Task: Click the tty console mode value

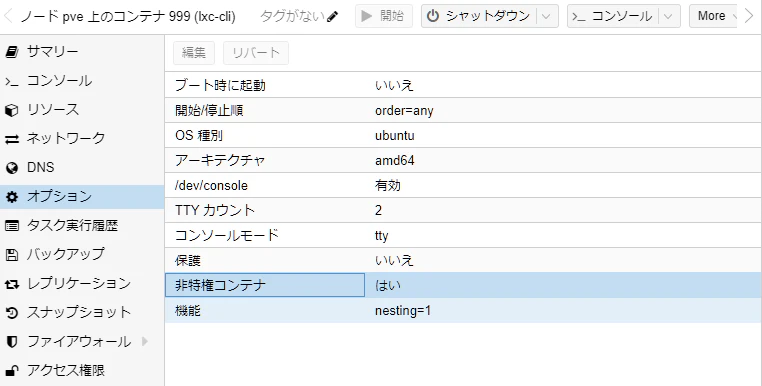Action: click(381, 236)
